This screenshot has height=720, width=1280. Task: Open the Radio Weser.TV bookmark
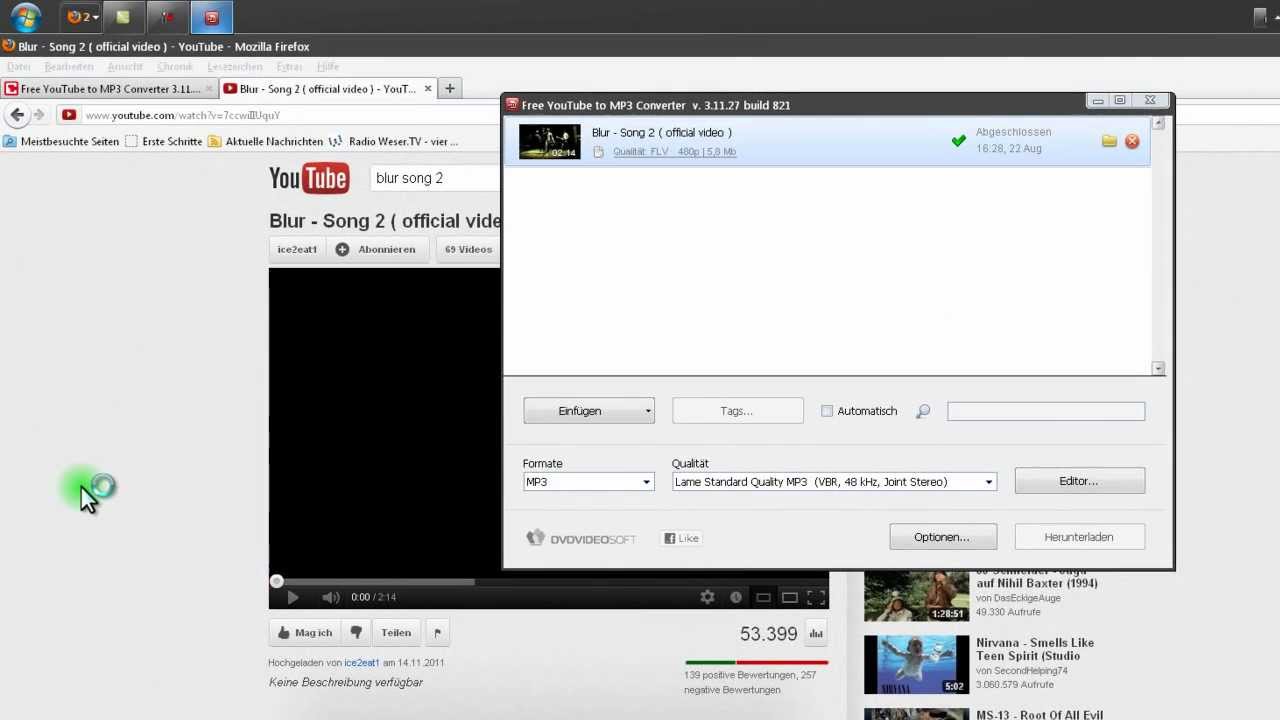(394, 142)
